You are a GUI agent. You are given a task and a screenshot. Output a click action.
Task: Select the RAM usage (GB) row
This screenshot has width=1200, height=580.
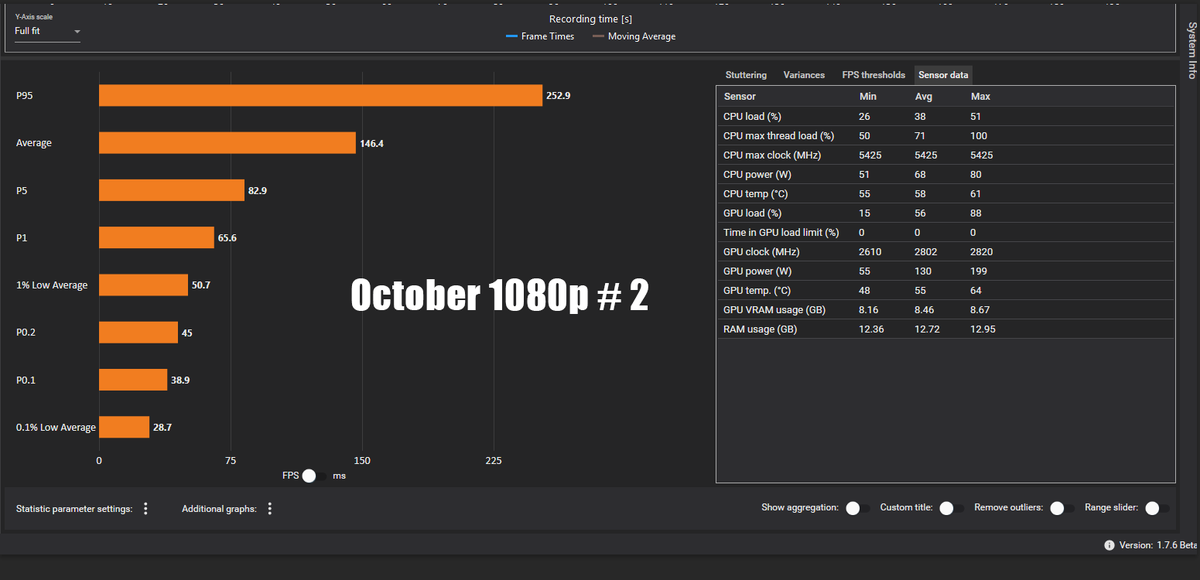click(945, 328)
